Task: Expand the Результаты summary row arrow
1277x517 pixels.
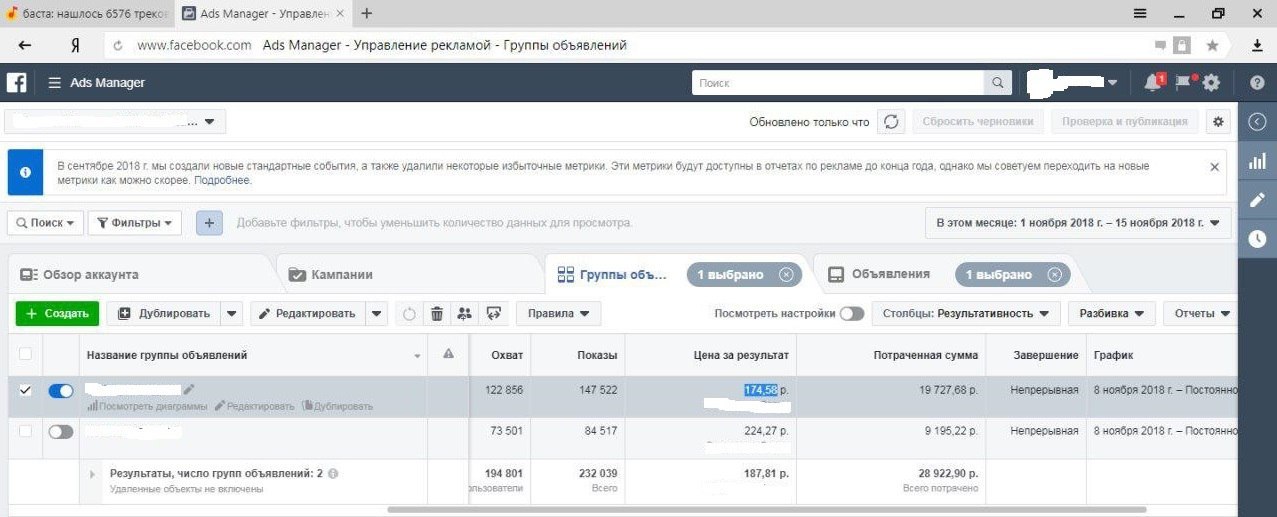Action: click(92, 474)
